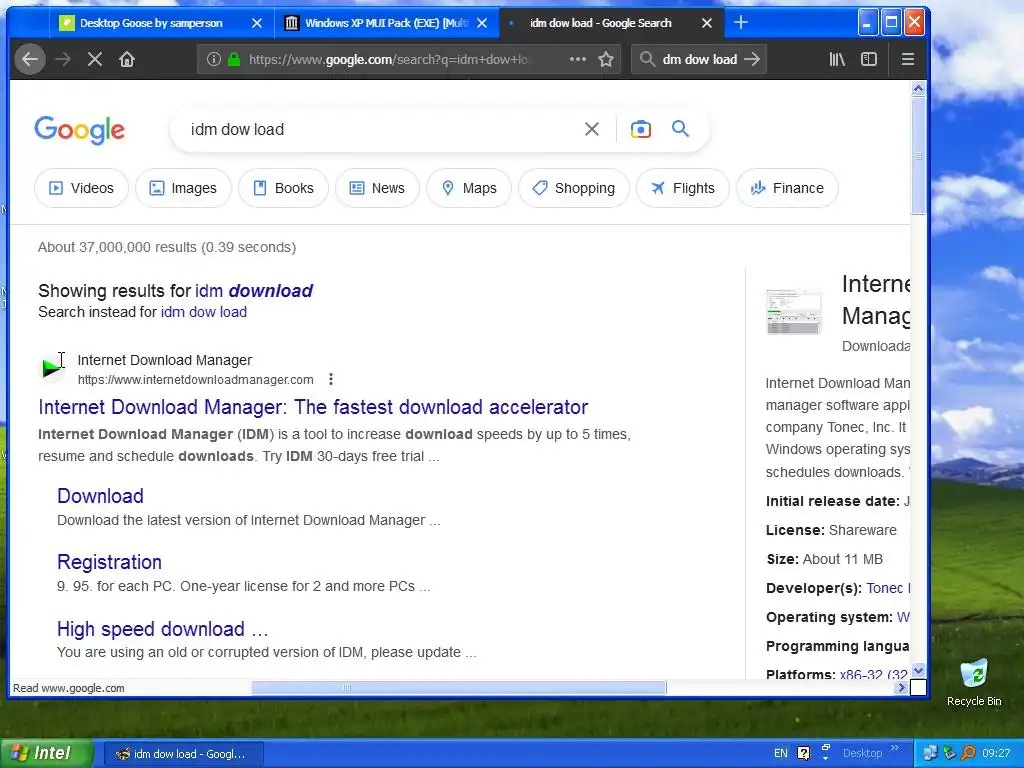Image resolution: width=1024 pixels, height=768 pixels.
Task: Toggle the sidebar view icon
Action: pyautogui.click(x=869, y=59)
